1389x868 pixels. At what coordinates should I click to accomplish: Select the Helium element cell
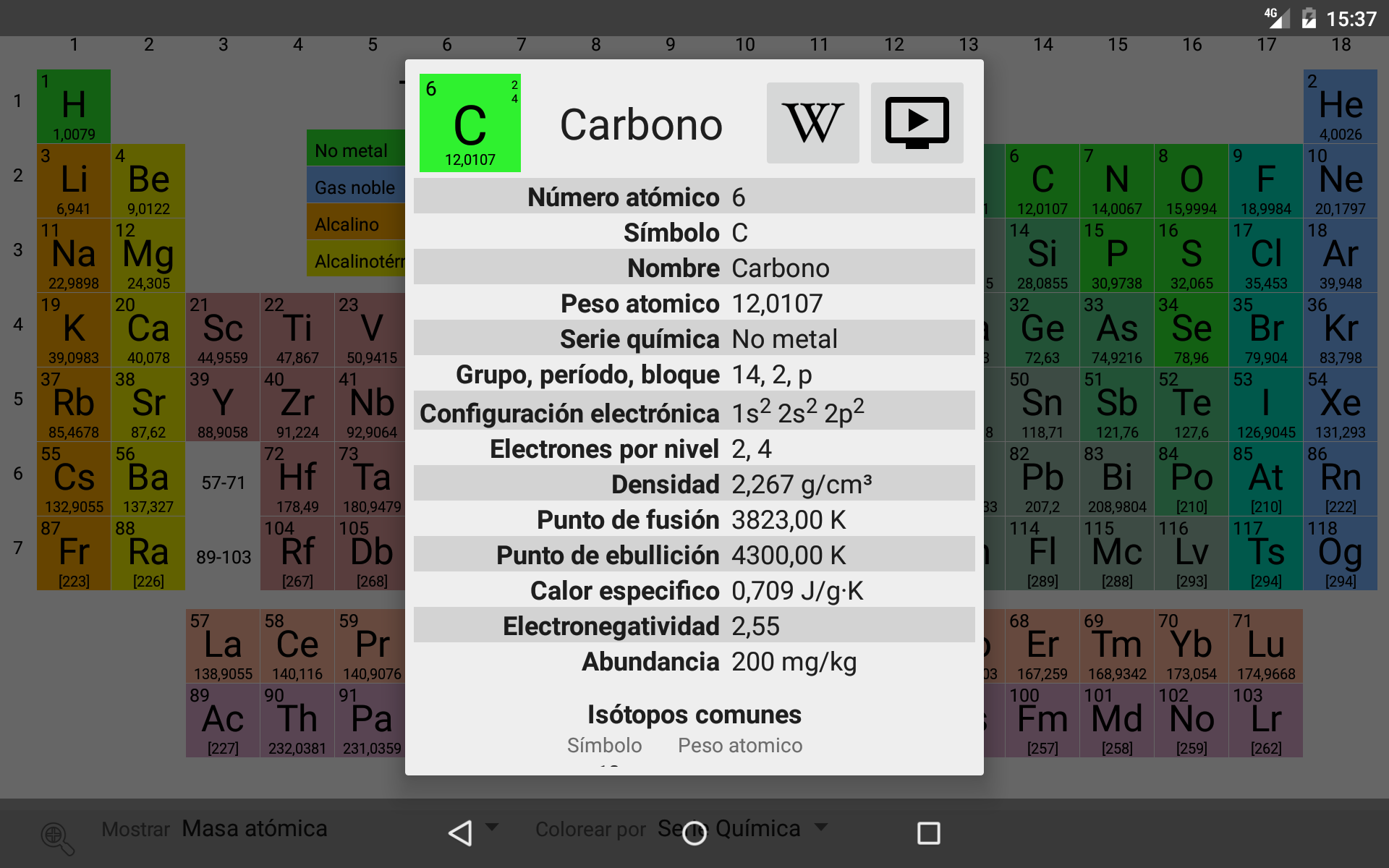tap(1340, 106)
